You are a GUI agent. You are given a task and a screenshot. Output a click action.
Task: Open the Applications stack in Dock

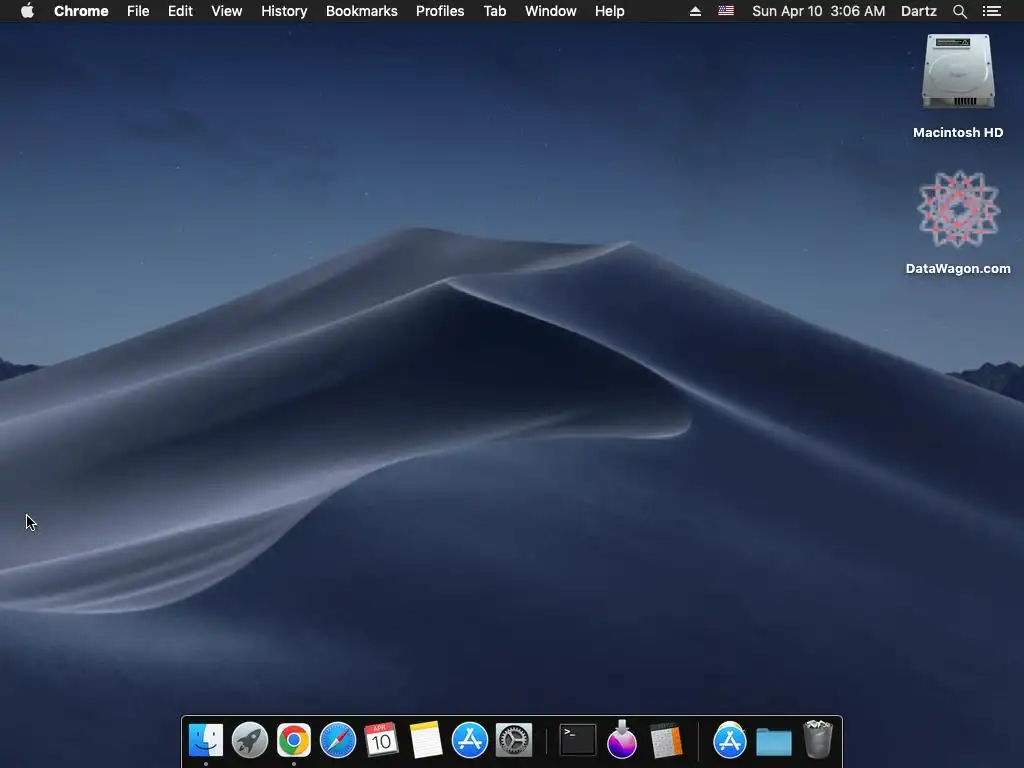coord(729,741)
